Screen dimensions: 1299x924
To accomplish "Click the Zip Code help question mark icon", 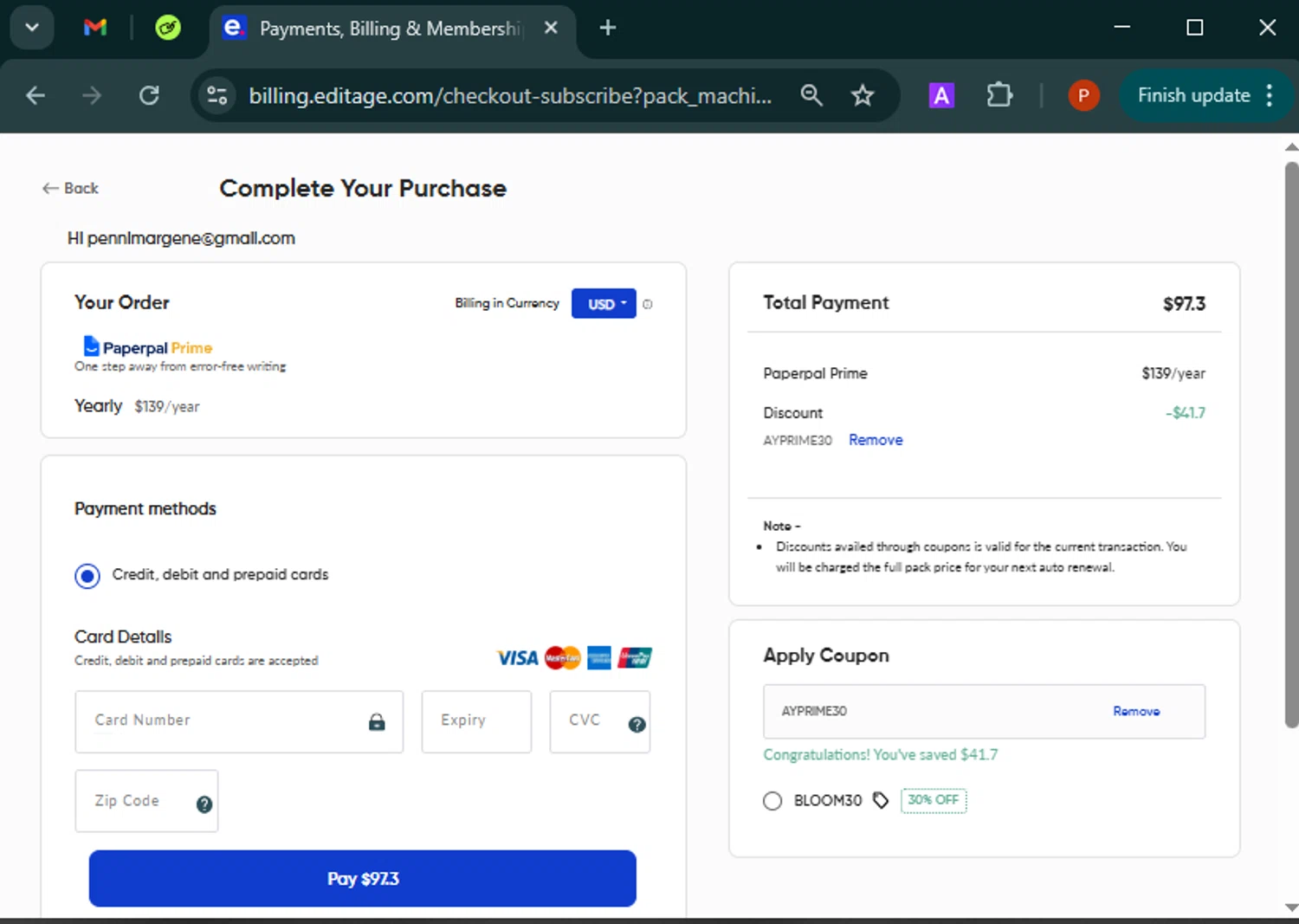I will coord(204,804).
